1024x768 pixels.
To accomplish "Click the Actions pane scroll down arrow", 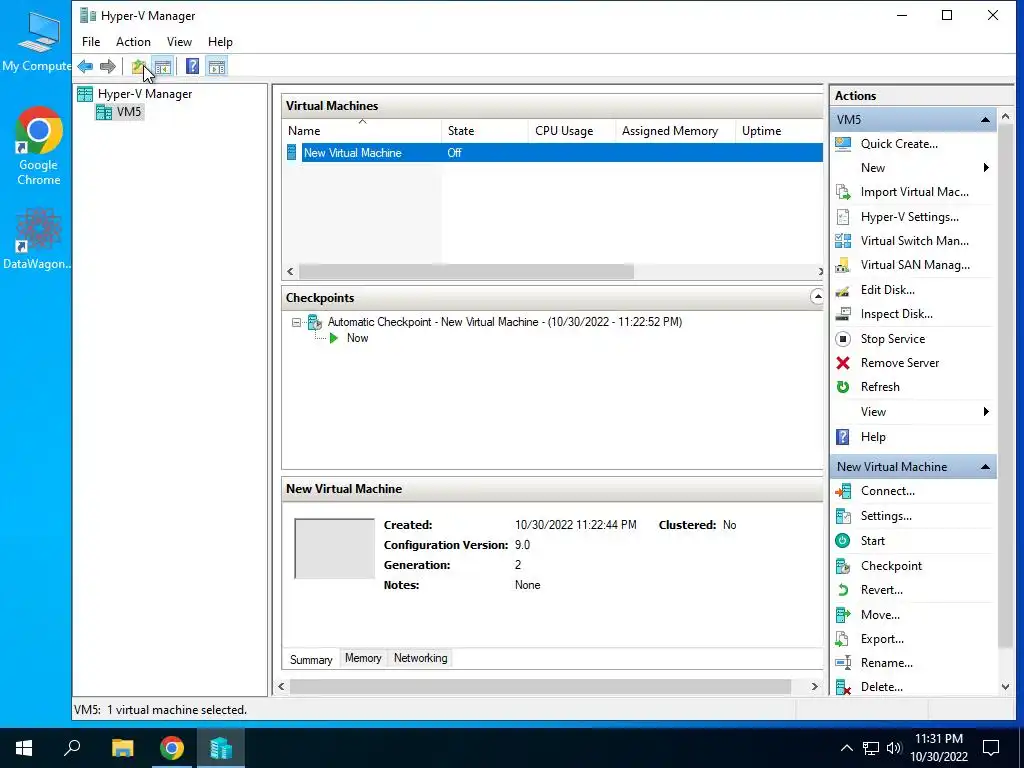I will click(x=1006, y=687).
